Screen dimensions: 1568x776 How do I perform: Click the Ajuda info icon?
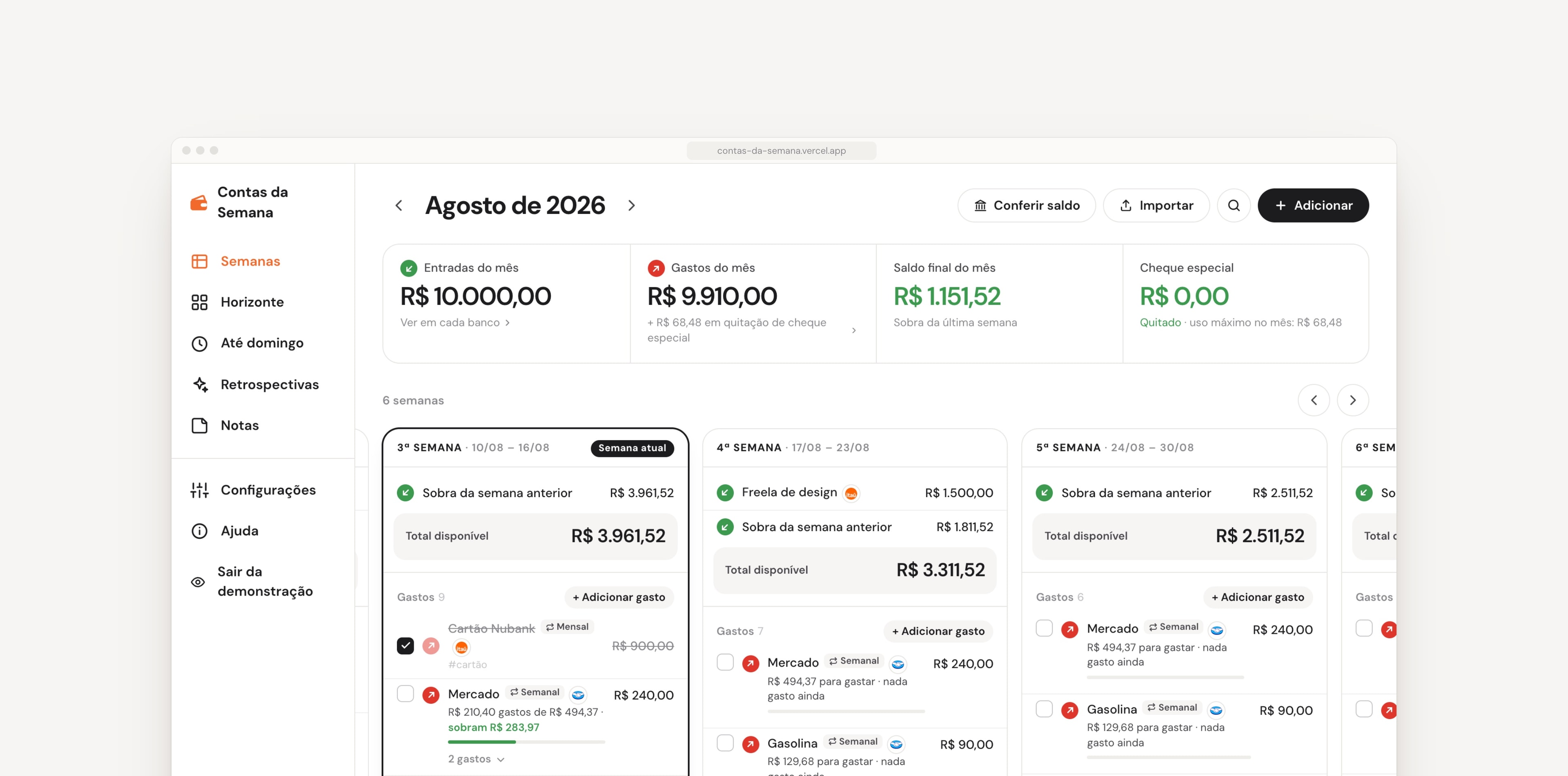(200, 531)
